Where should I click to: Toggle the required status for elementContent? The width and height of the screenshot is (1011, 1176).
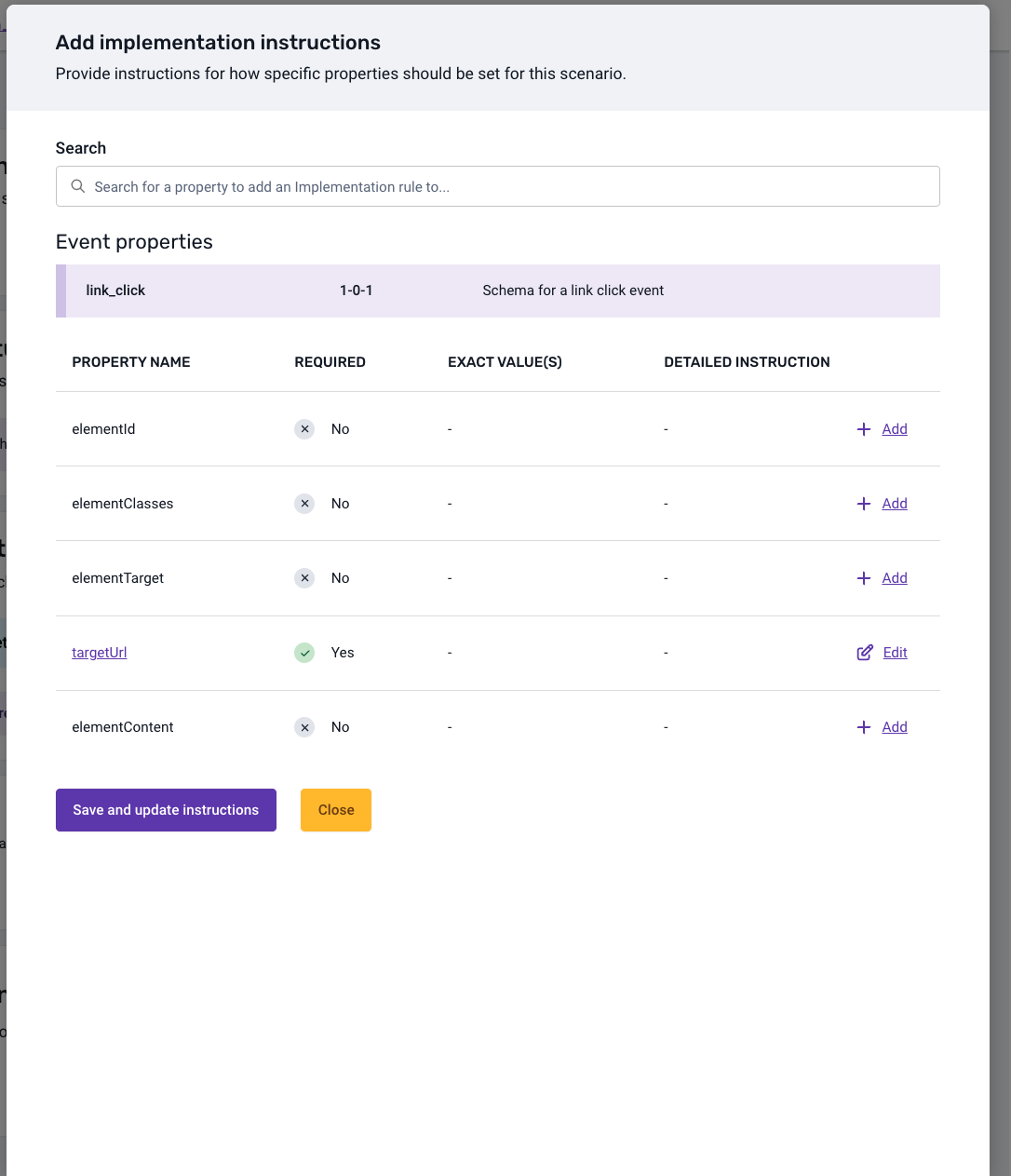click(x=304, y=726)
